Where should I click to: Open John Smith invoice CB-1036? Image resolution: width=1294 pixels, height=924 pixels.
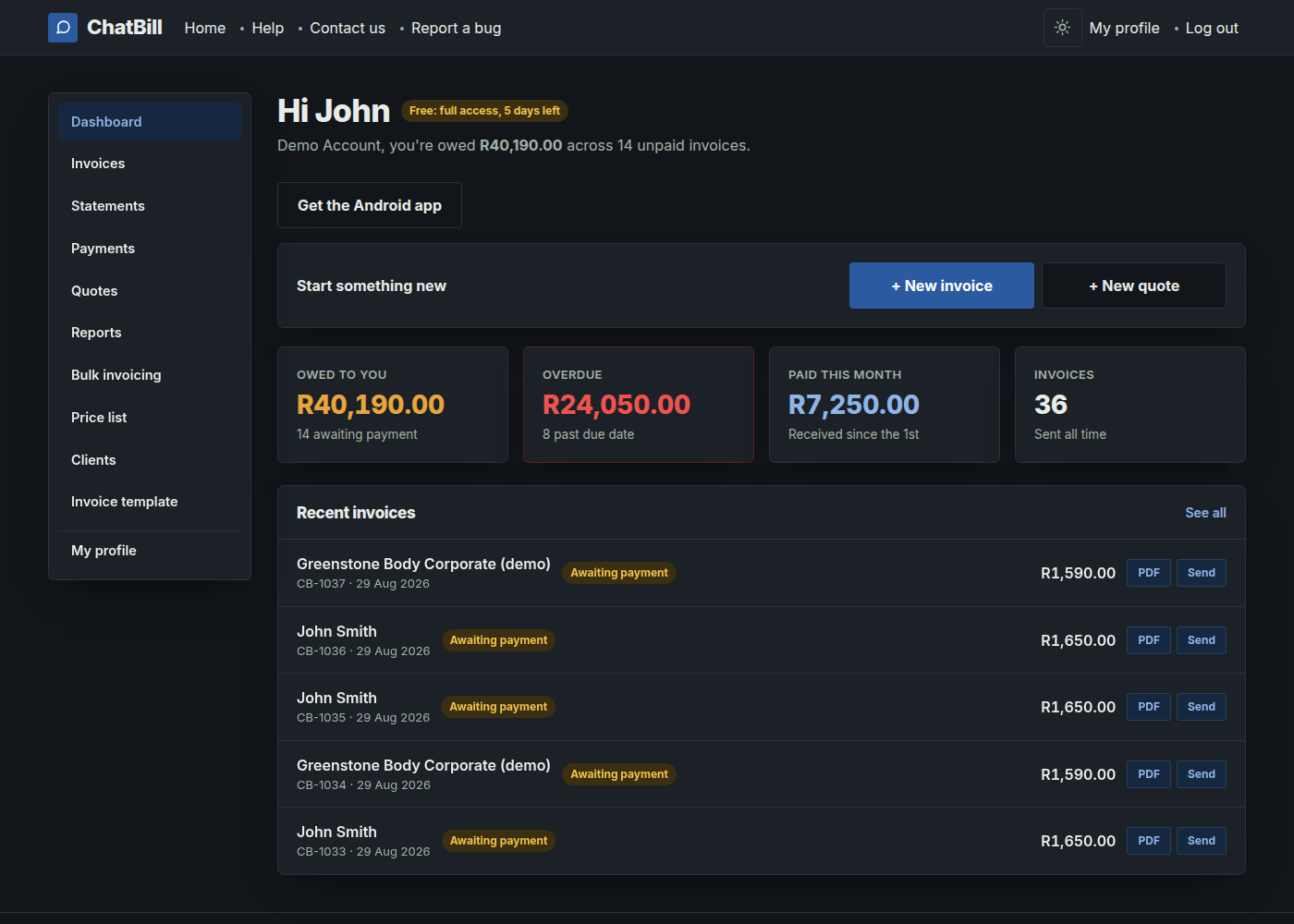pos(363,640)
